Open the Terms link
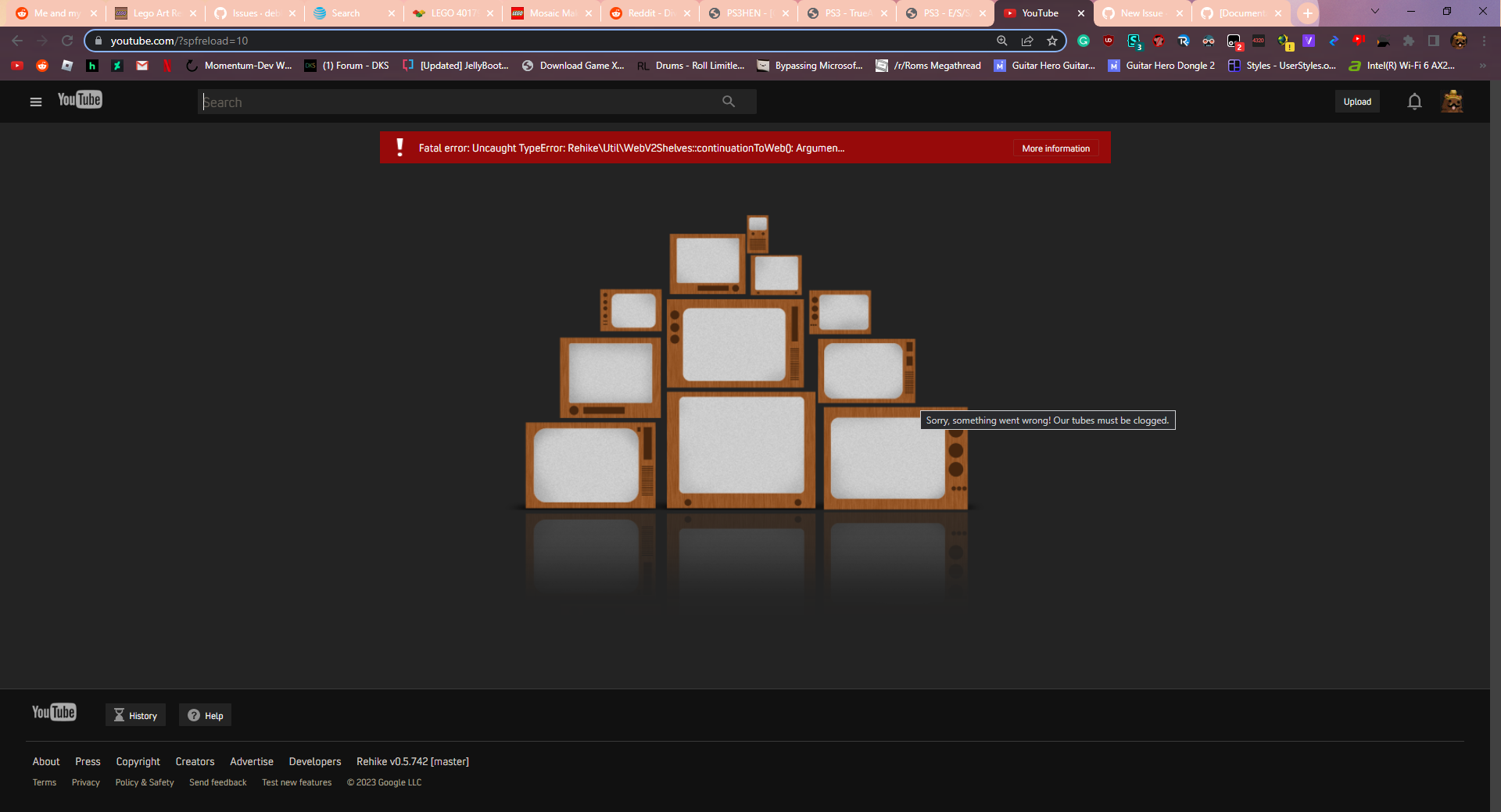 [x=45, y=782]
